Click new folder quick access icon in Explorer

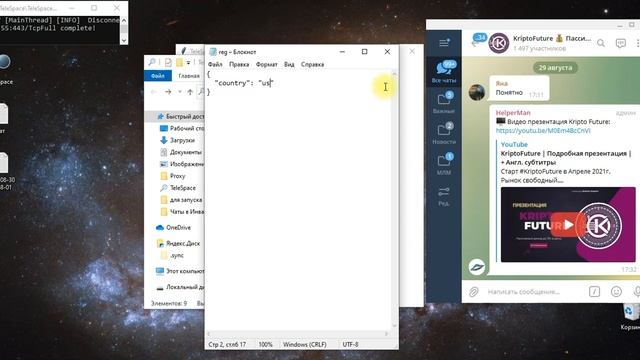click(x=179, y=62)
